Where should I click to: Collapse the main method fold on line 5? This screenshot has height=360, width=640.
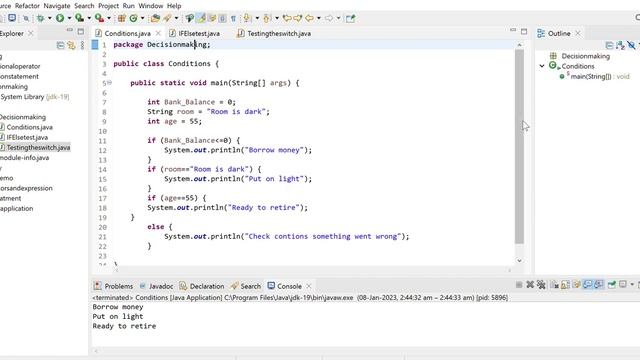pyautogui.click(x=109, y=83)
